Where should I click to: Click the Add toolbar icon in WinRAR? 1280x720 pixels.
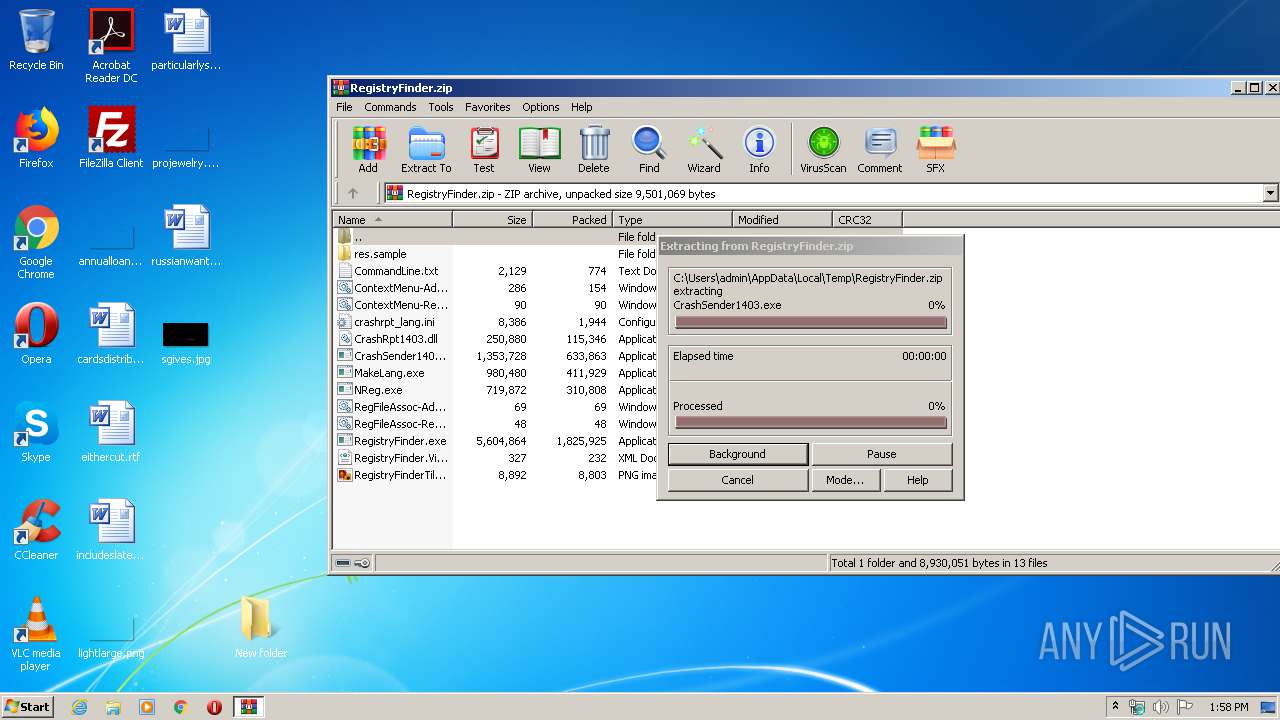click(x=368, y=150)
